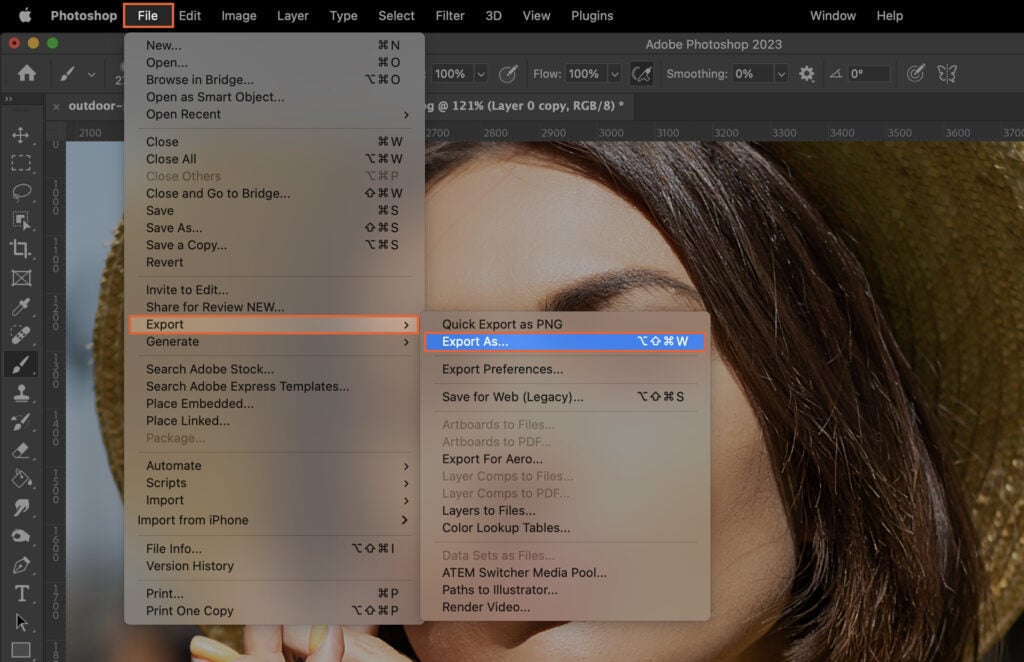Viewport: 1024px width, 662px height.
Task: Toggle paint symmetry with the butterfly icon
Action: pos(947,74)
